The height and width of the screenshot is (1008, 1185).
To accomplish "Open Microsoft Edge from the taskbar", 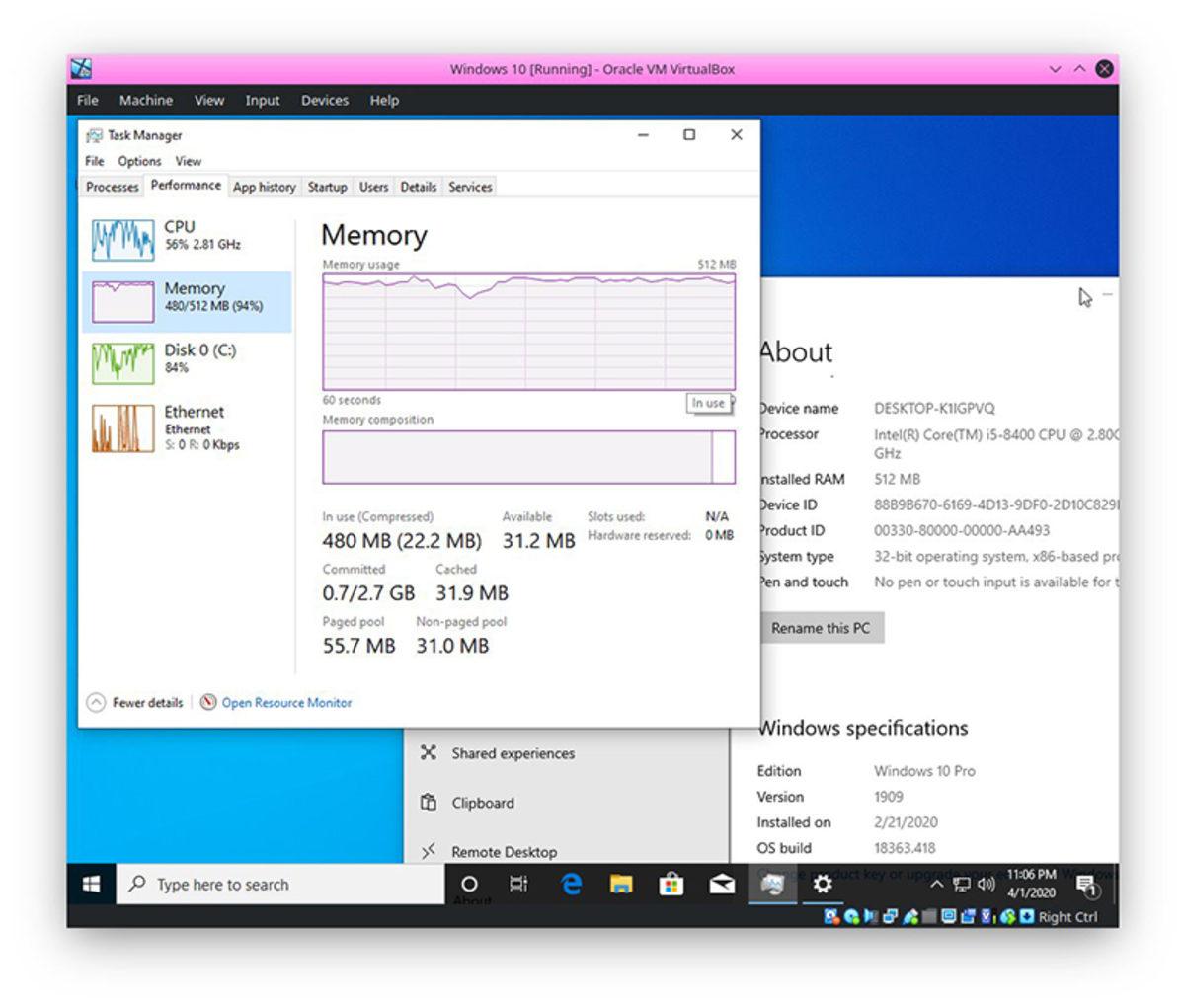I will pyautogui.click(x=570, y=885).
